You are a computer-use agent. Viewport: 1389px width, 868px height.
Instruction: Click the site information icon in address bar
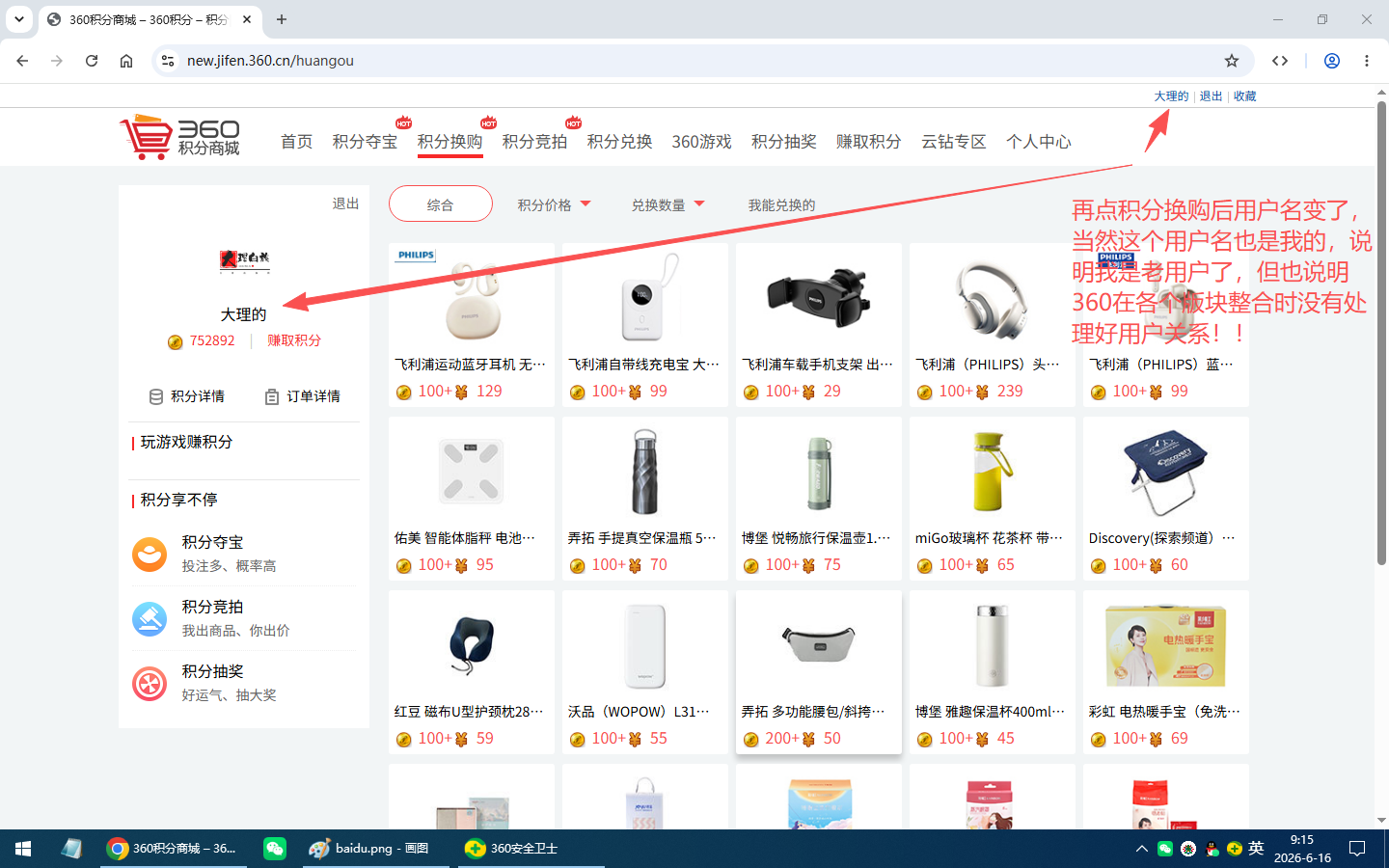[x=168, y=61]
